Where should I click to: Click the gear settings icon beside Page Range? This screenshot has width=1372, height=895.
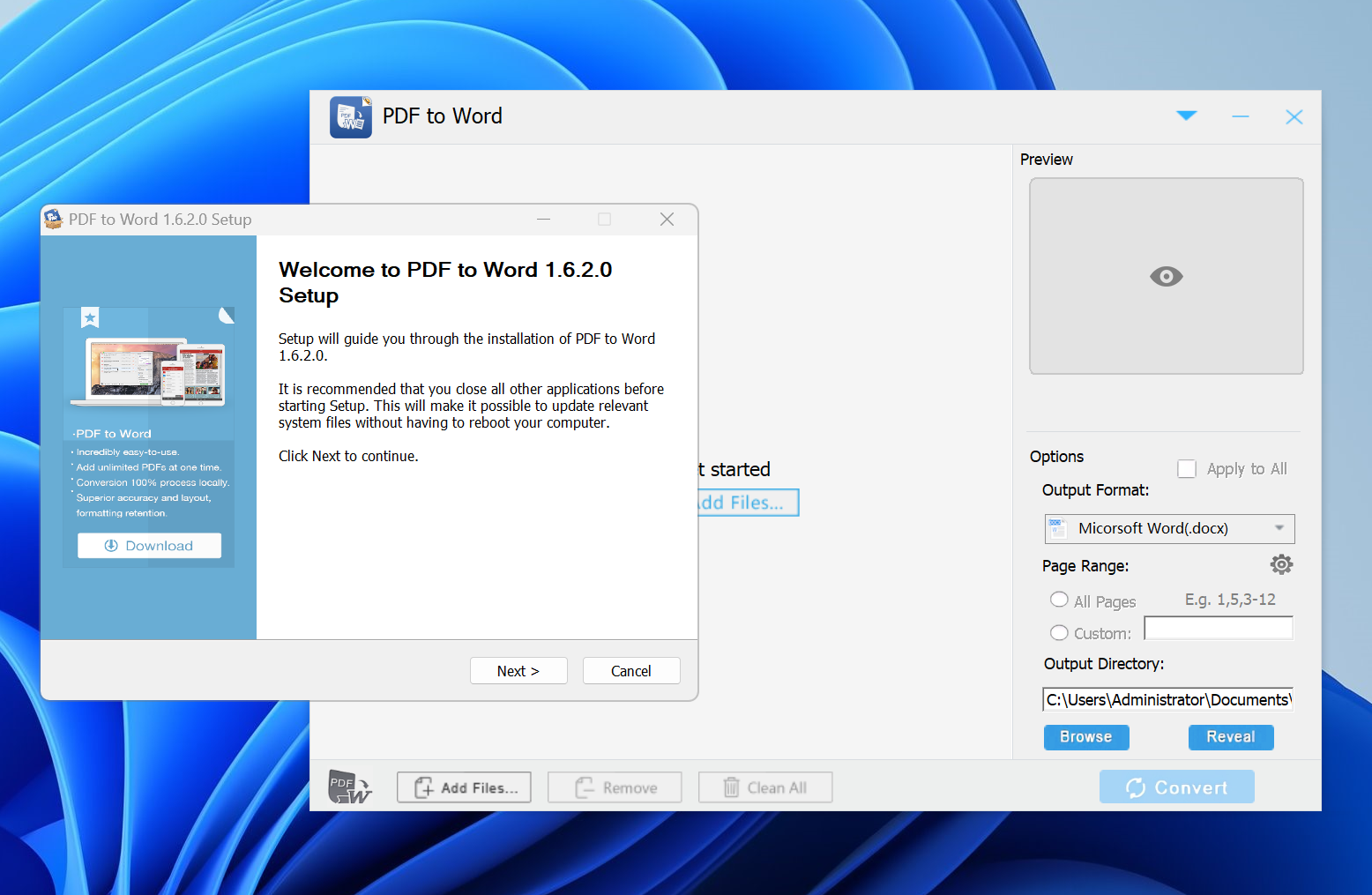pos(1281,564)
